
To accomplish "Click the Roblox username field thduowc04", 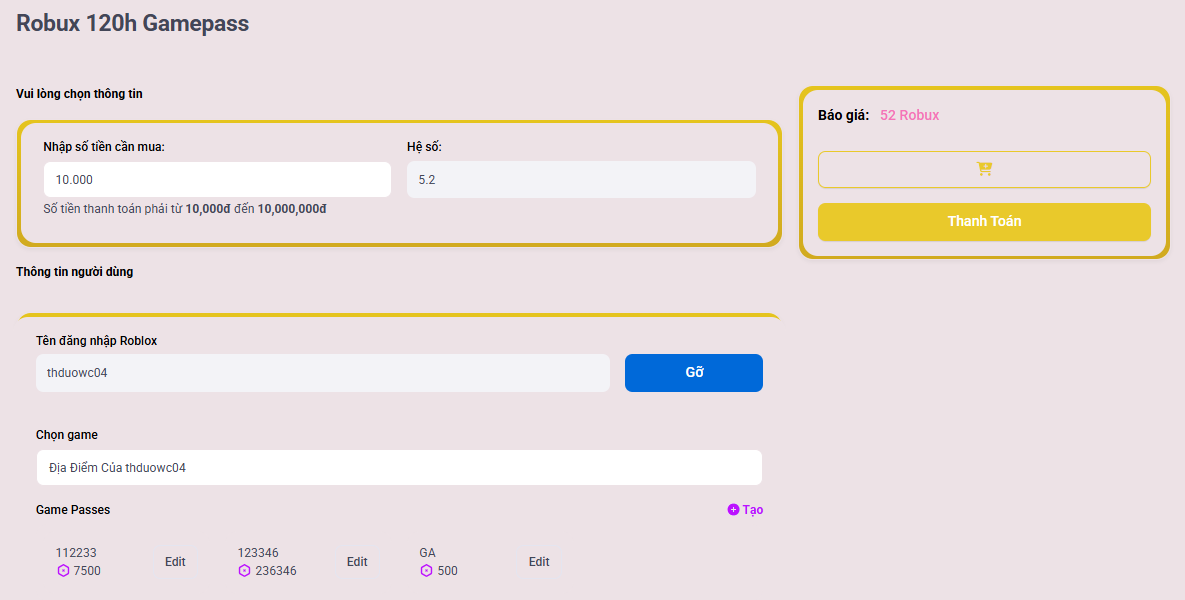I will click(x=323, y=373).
